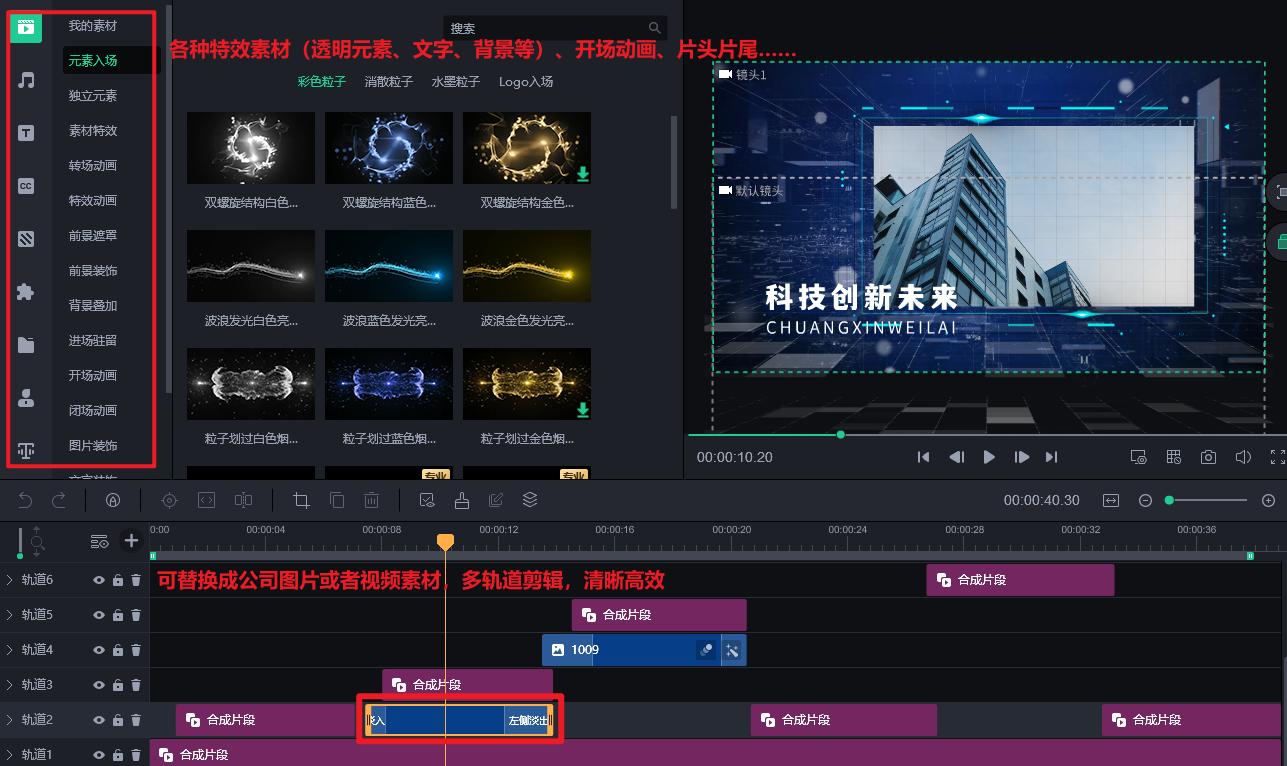Viewport: 1287px width, 766px height.
Task: Expand track 轨道1 with its chevron
Action: (10, 753)
